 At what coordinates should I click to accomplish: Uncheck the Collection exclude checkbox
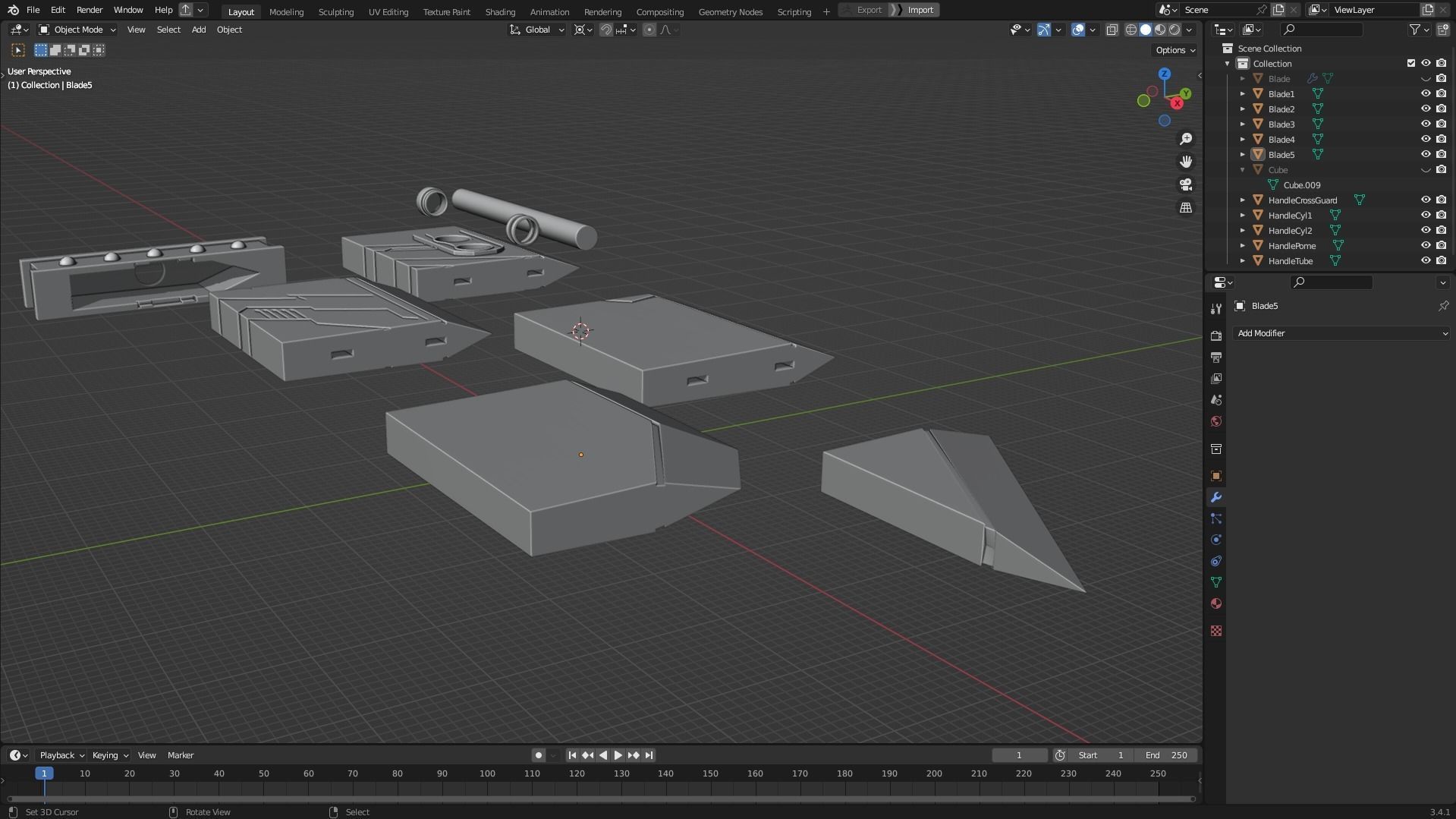click(x=1410, y=63)
